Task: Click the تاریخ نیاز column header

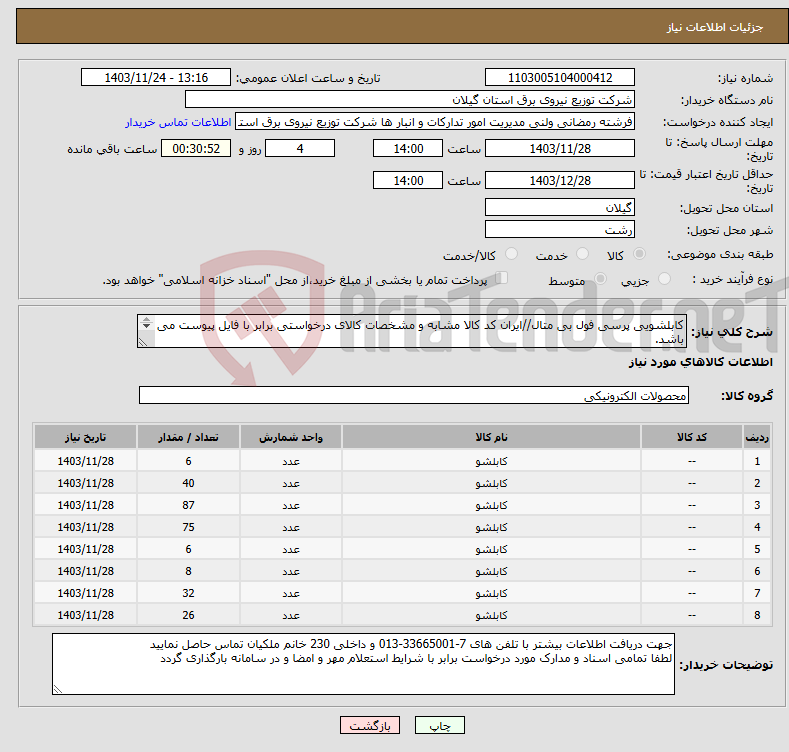Action: click(x=86, y=437)
